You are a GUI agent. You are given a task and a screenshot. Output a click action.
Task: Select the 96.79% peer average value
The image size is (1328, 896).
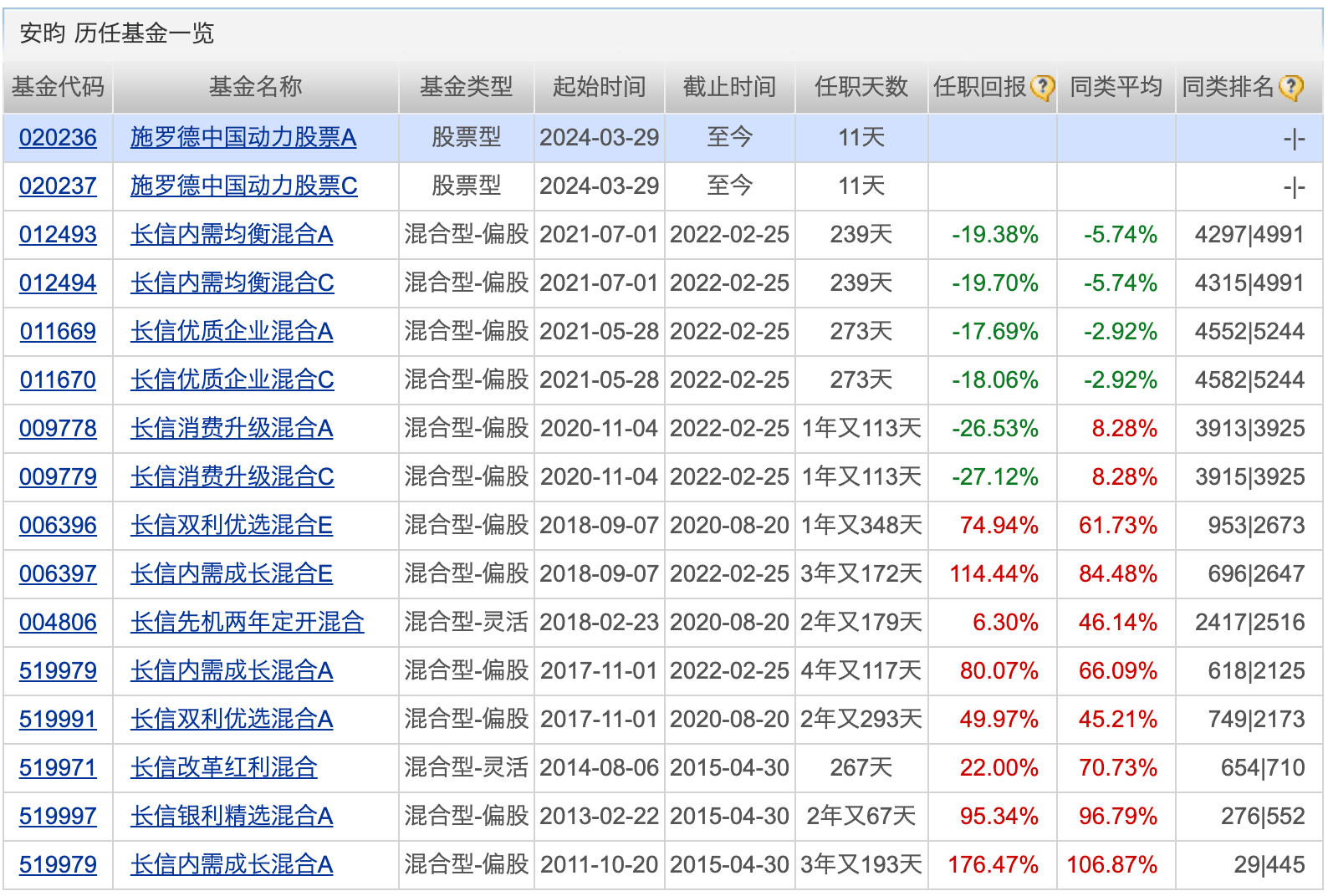[1118, 817]
